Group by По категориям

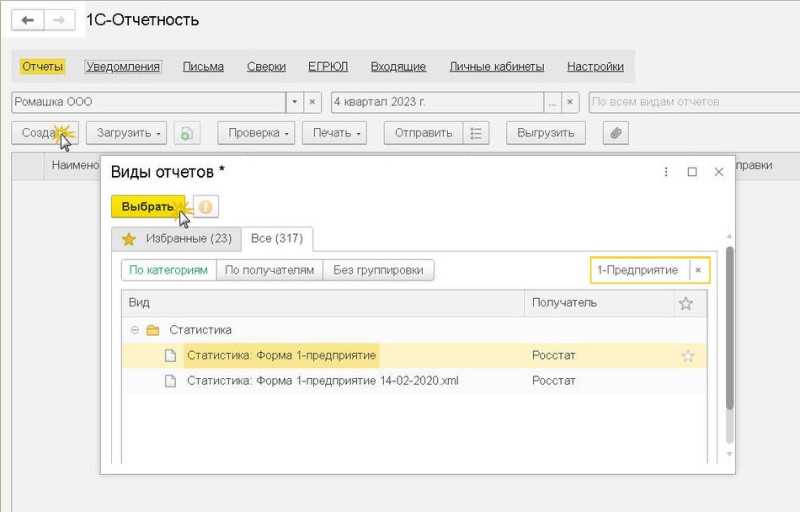click(168, 270)
